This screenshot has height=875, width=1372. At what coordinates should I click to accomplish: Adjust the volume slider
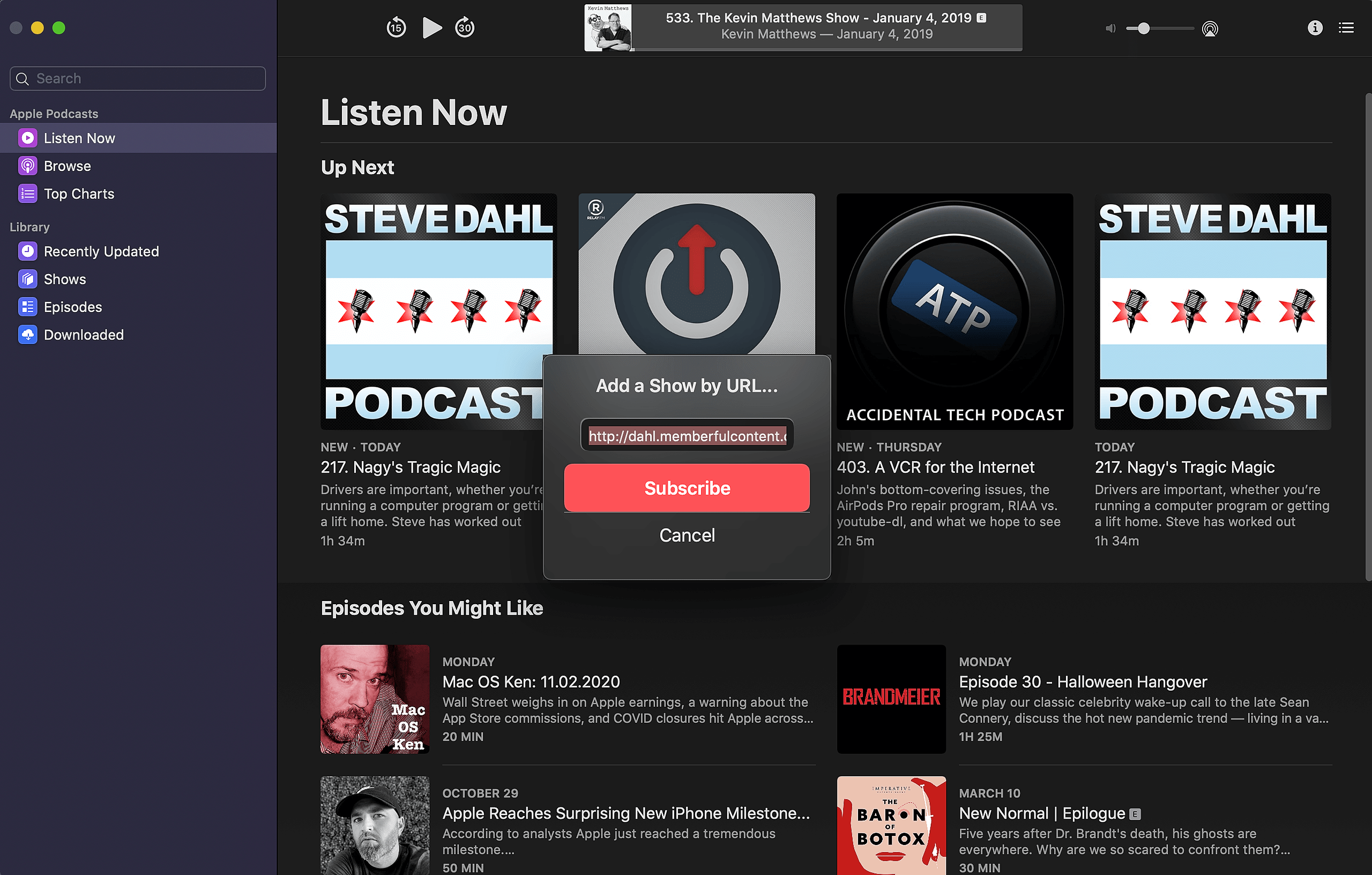click(1160, 28)
